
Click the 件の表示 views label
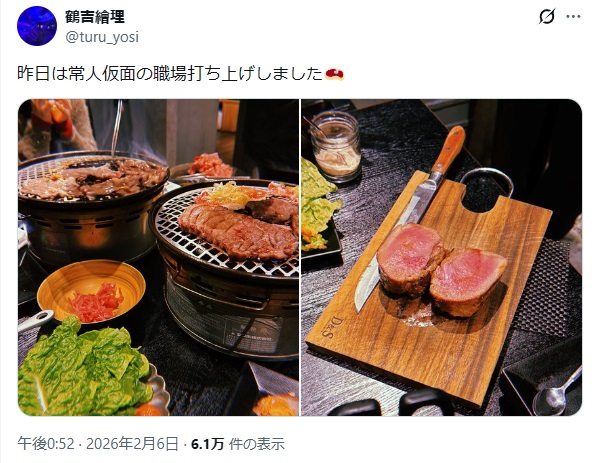(257, 444)
